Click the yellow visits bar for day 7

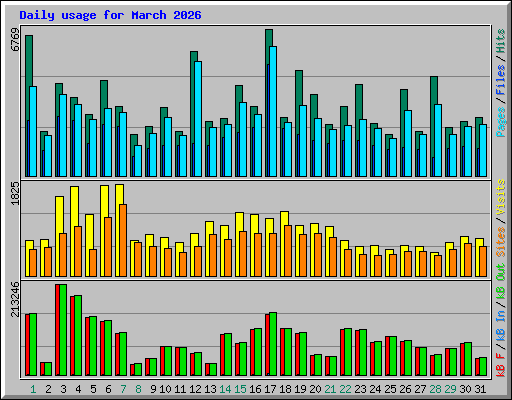pyautogui.click(x=119, y=230)
